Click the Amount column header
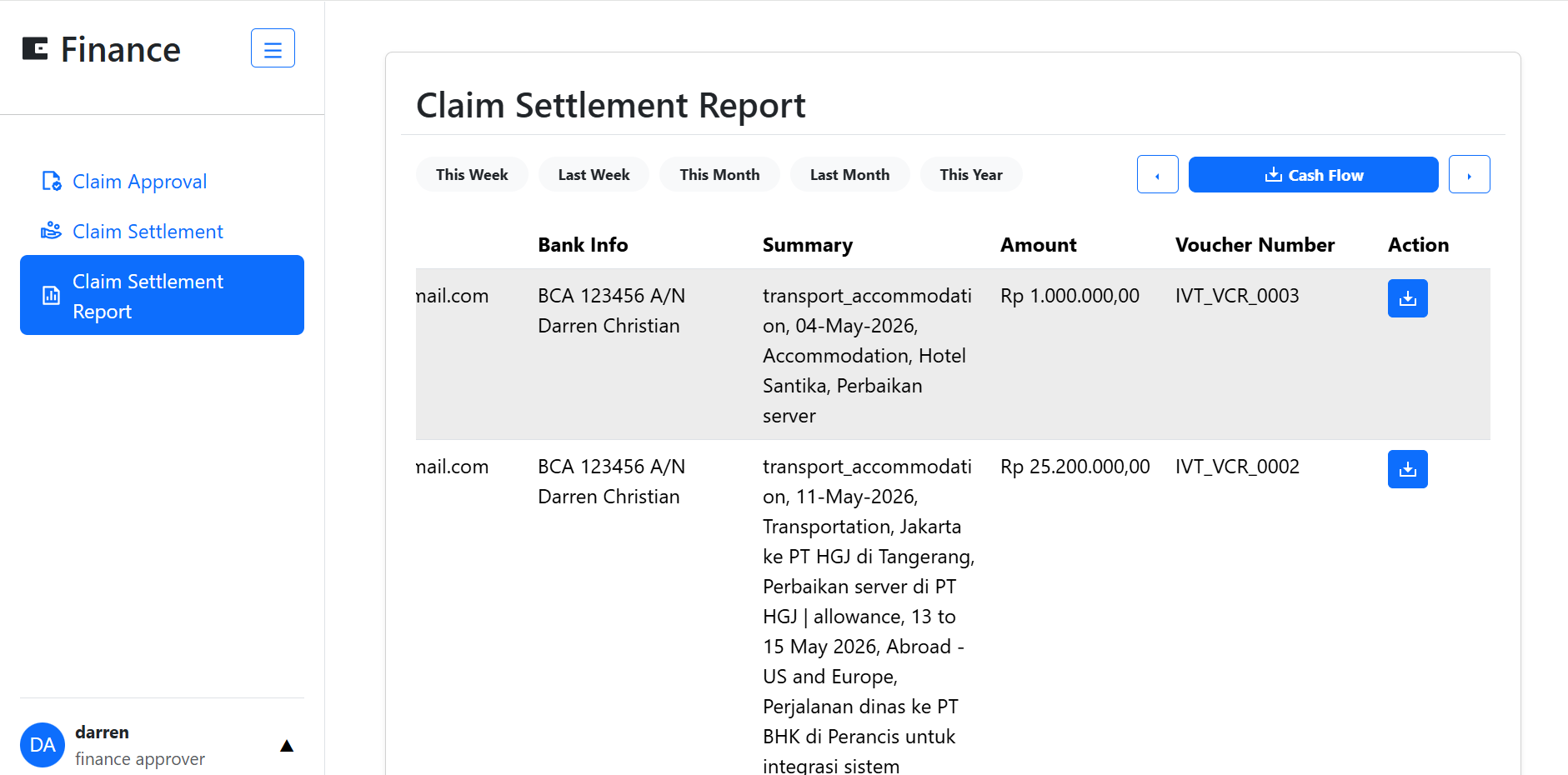 point(1038,245)
